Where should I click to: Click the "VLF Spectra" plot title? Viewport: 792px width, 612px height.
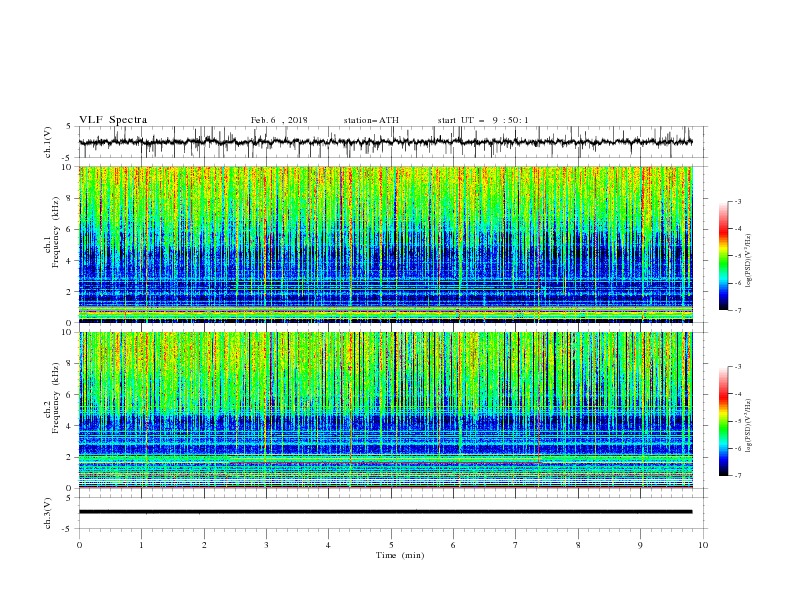(113, 120)
